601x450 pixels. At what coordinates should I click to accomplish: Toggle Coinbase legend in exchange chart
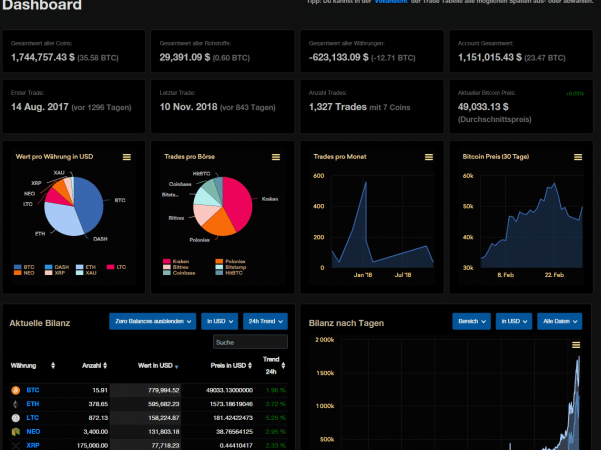point(179,273)
